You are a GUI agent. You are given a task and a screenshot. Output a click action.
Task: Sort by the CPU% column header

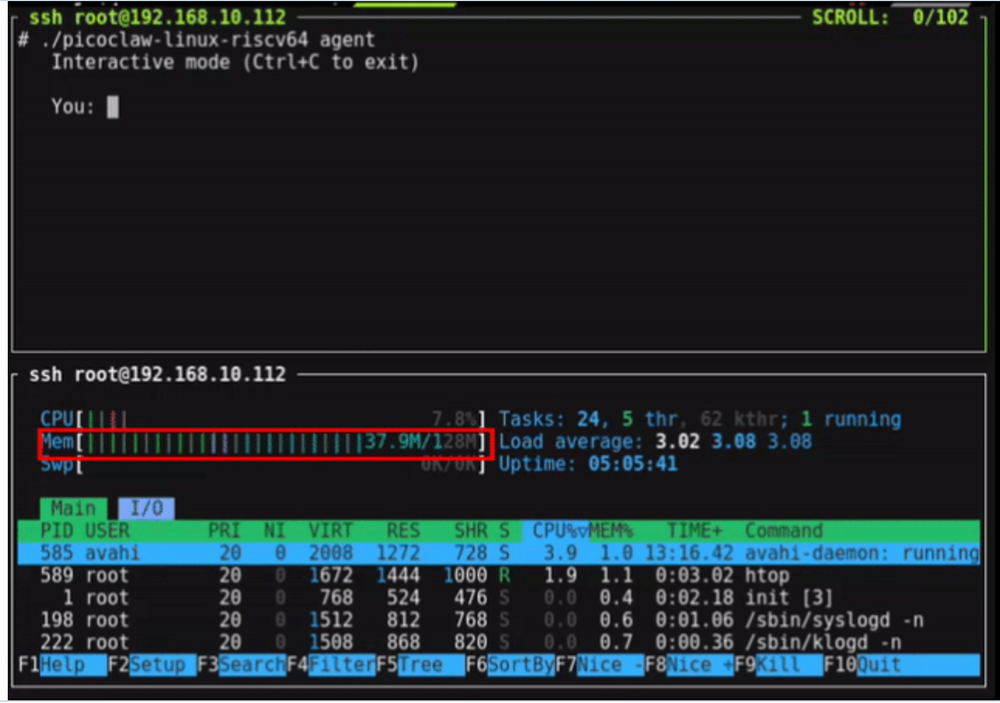[555, 530]
